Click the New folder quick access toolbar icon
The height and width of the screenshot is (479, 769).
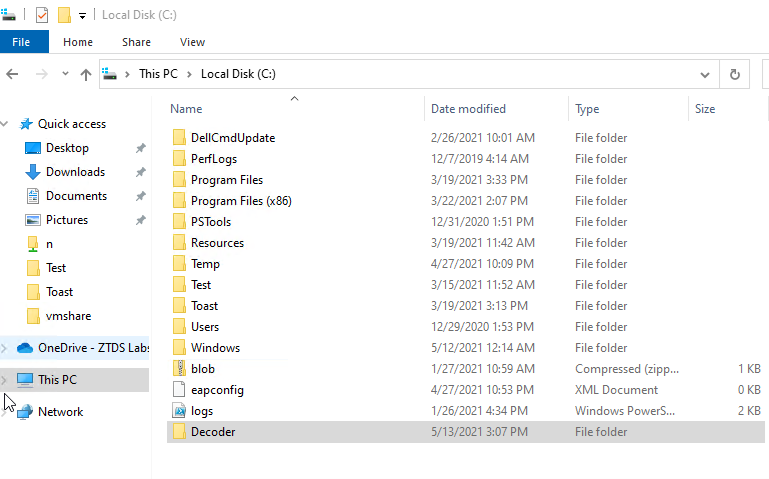point(64,15)
